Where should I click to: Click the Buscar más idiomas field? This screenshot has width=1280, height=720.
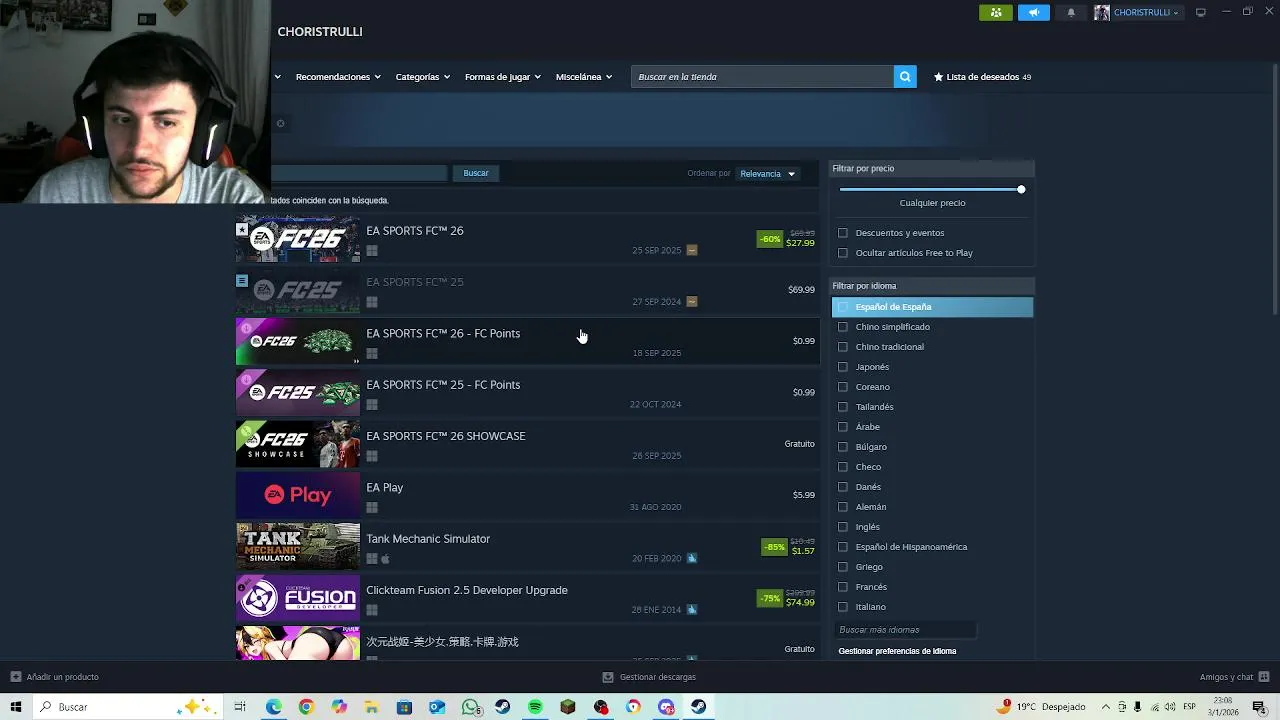coord(905,630)
